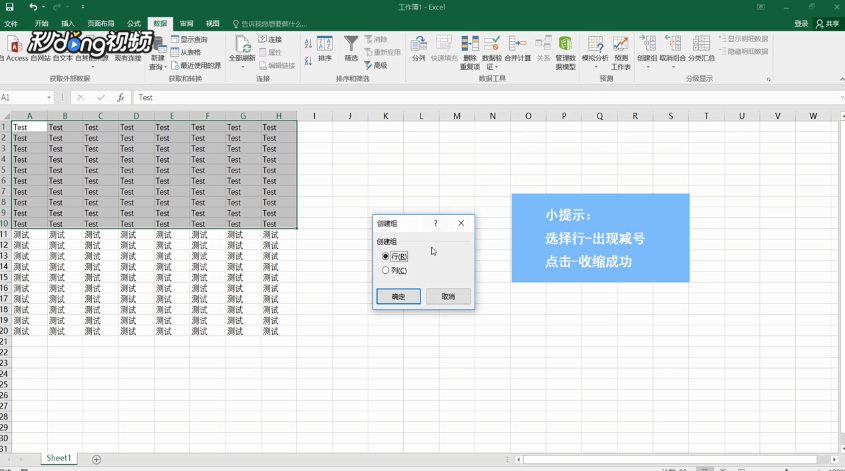Click From Table (从表格)

tap(186, 52)
